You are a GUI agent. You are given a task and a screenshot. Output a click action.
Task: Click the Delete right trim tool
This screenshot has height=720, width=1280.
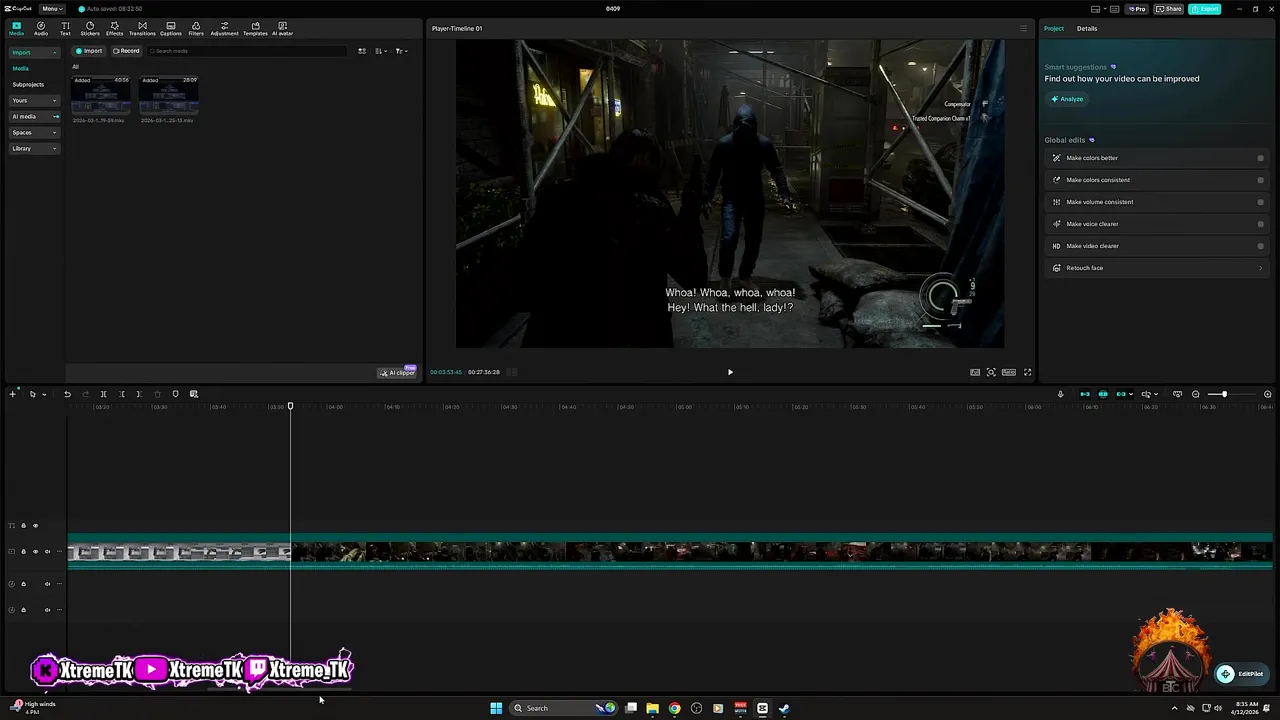coord(139,394)
